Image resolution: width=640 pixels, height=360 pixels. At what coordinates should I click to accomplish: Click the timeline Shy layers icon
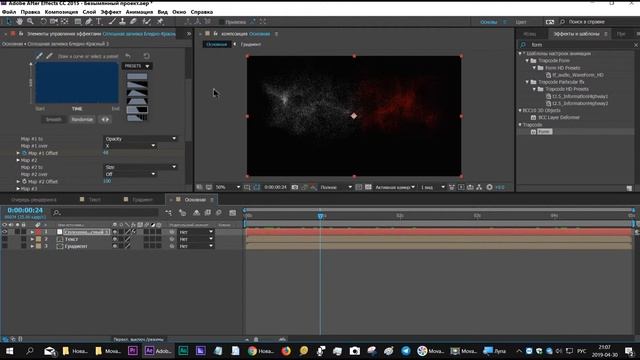(x=196, y=213)
